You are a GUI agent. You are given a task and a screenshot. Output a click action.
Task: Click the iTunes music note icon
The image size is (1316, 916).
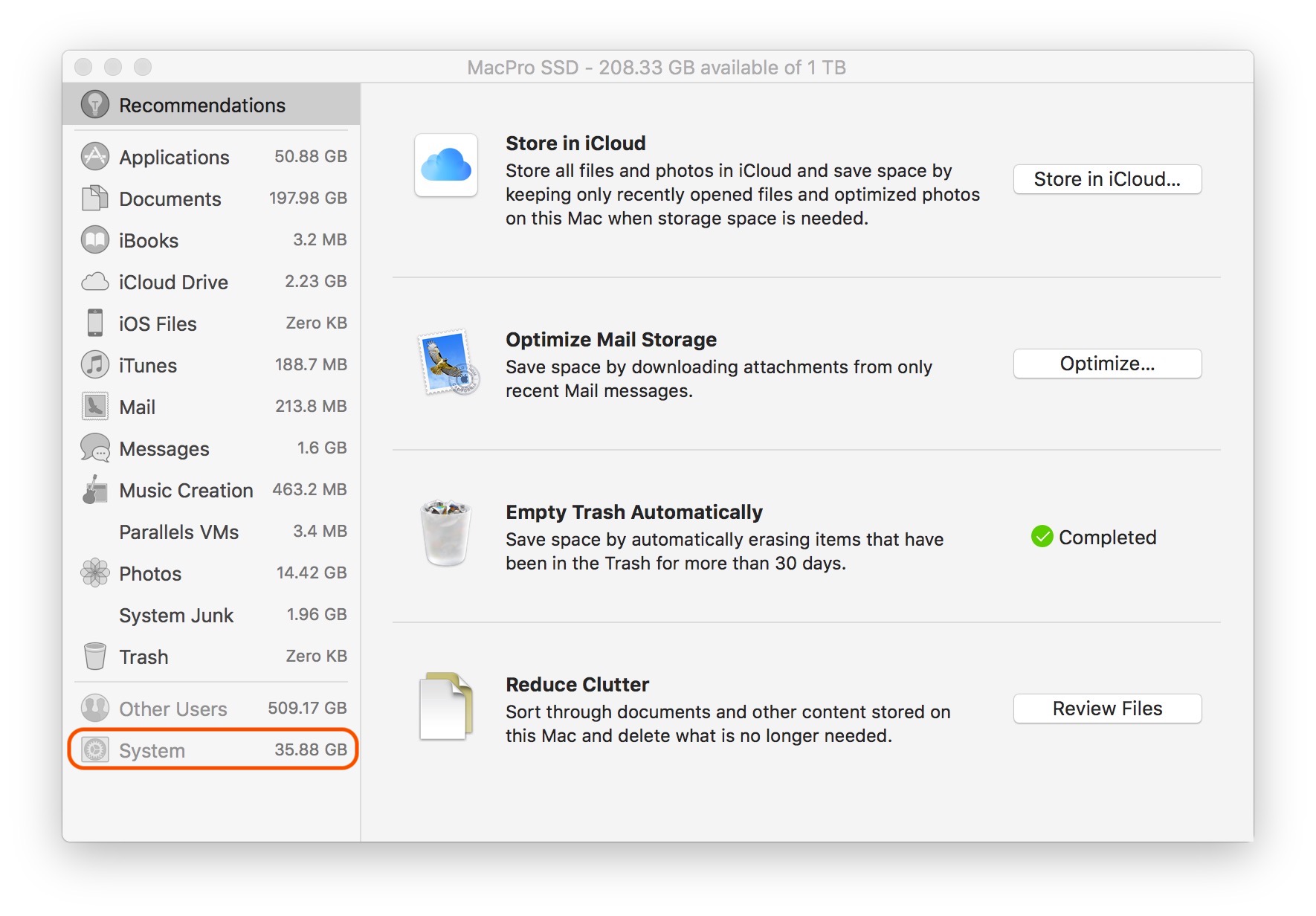pyautogui.click(x=95, y=364)
